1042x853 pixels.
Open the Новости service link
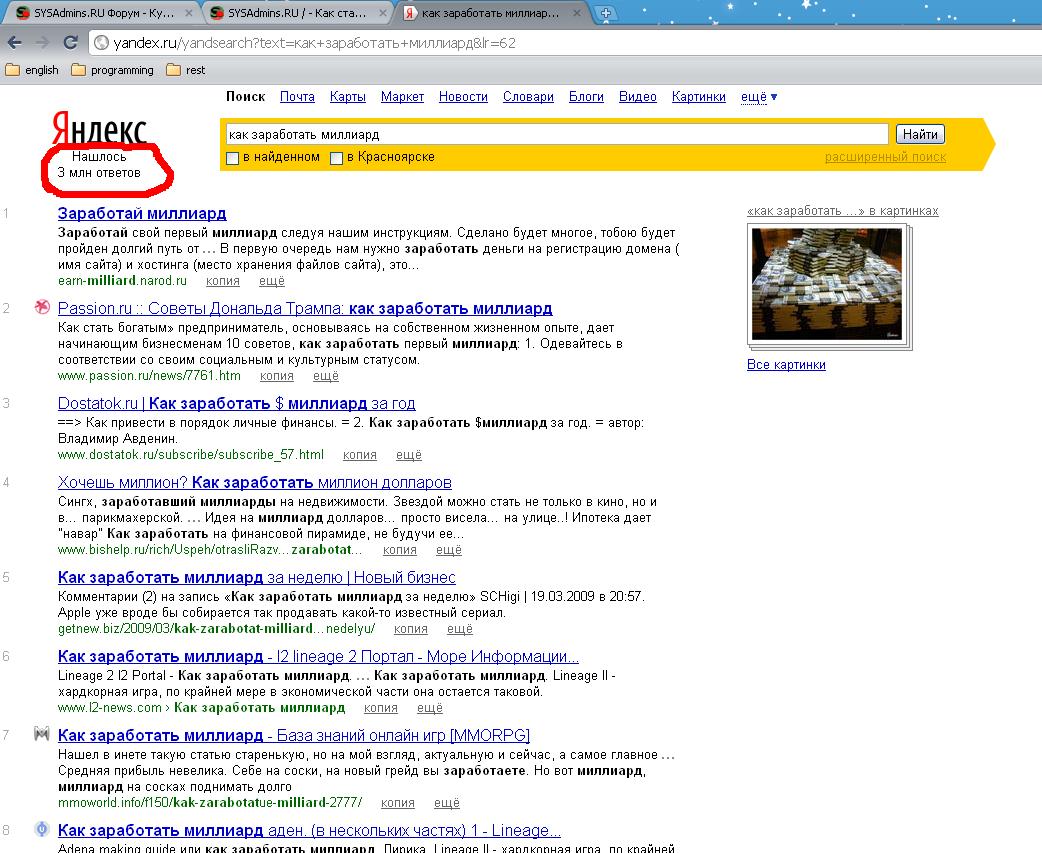[x=463, y=97]
